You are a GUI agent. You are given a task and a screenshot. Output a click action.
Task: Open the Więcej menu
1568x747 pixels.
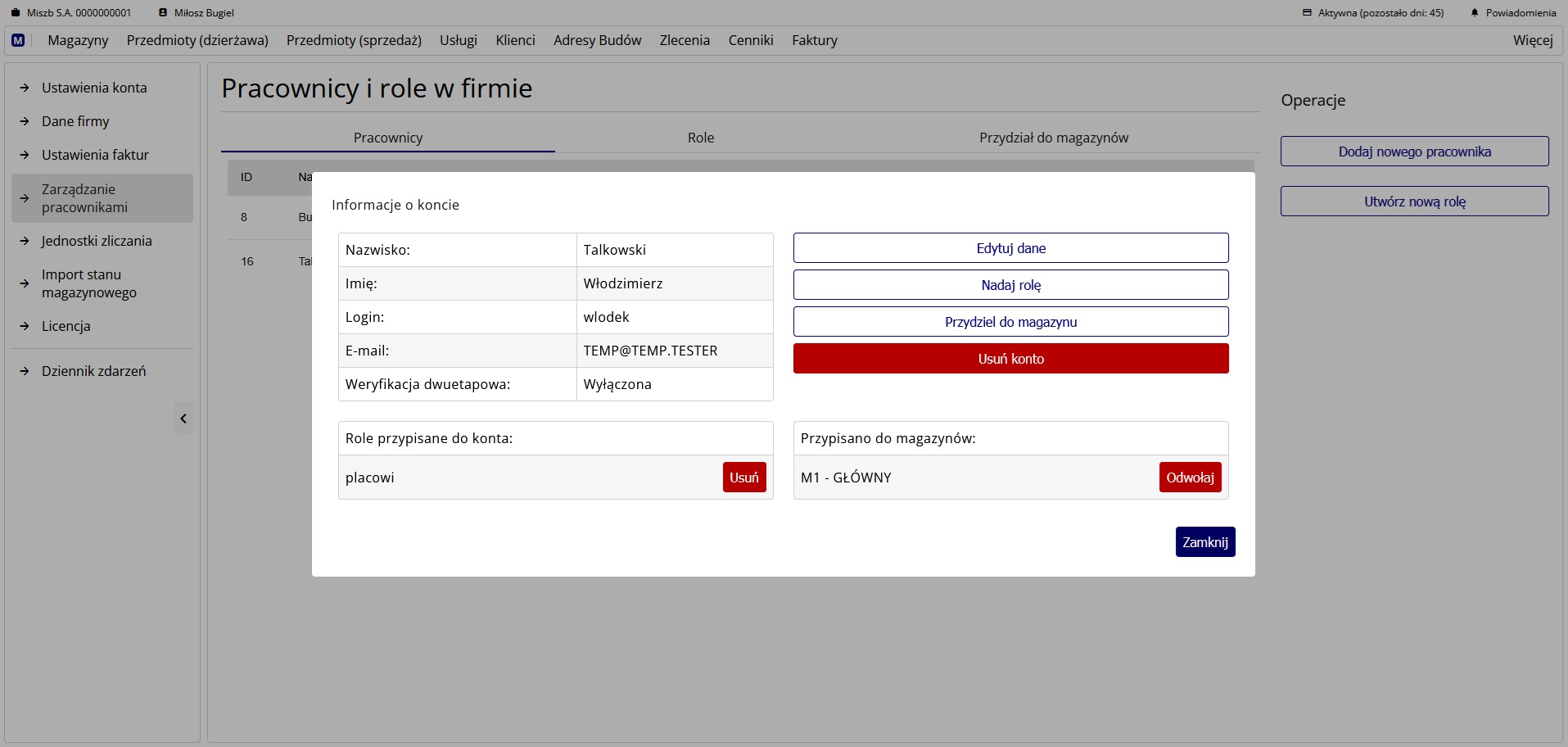coord(1532,40)
